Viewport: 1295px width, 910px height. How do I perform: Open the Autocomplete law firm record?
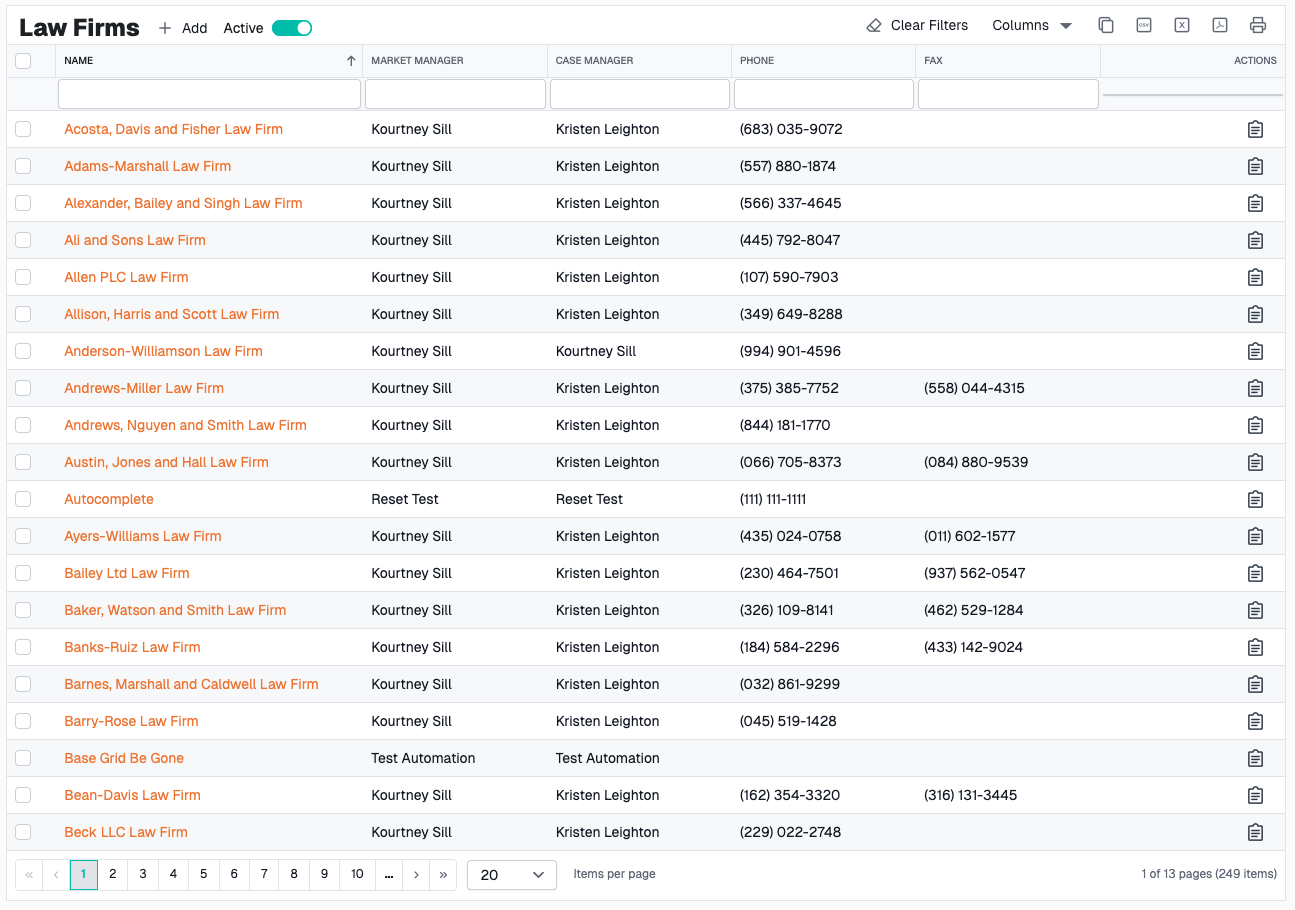pyautogui.click(x=109, y=499)
